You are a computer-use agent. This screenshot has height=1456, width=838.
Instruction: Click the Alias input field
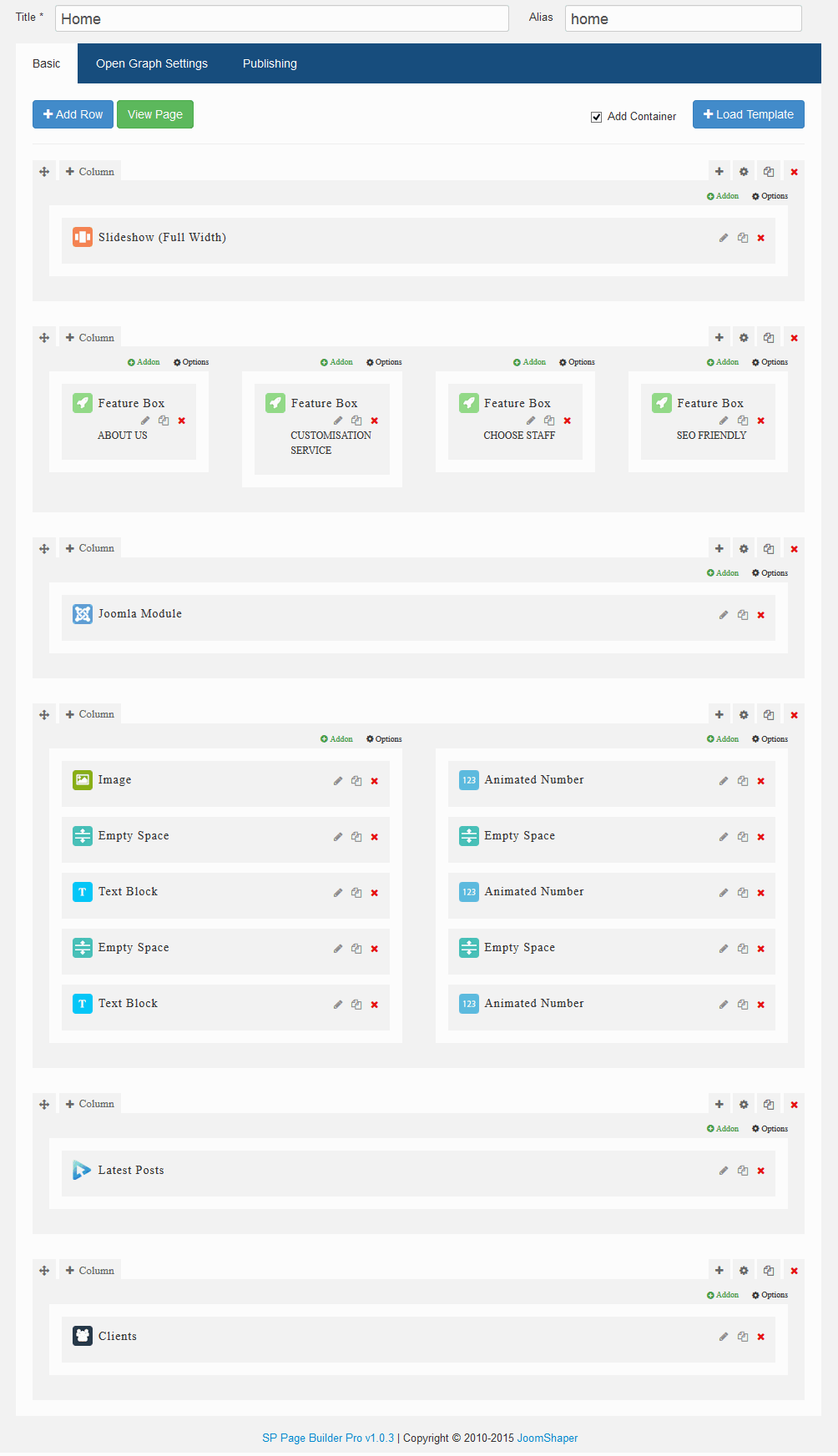point(684,18)
